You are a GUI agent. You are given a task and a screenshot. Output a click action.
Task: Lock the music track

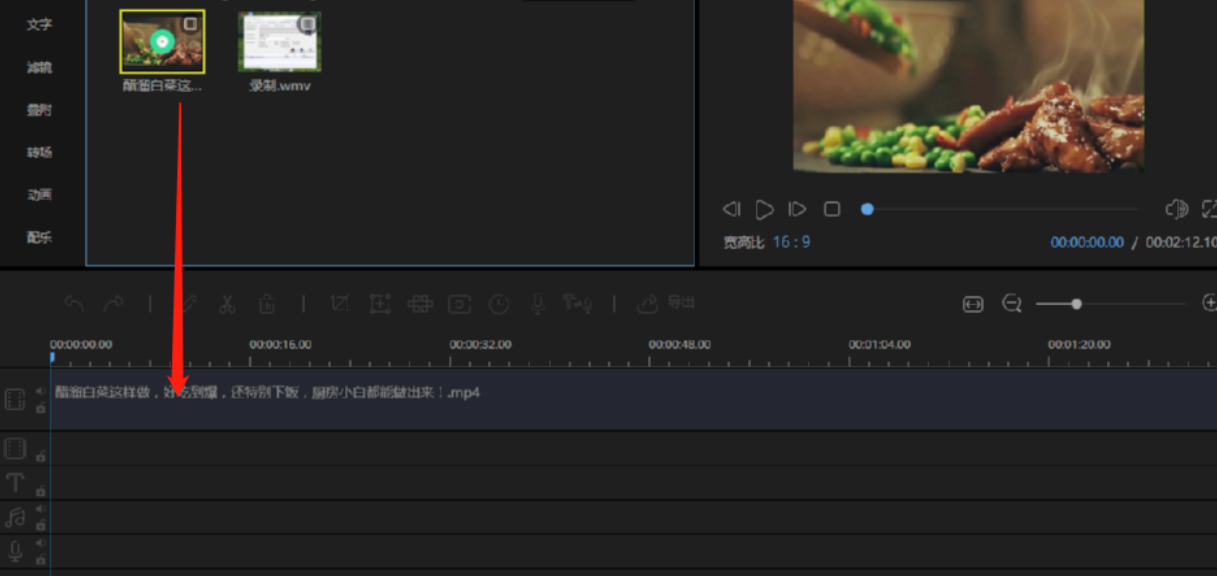click(x=40, y=525)
